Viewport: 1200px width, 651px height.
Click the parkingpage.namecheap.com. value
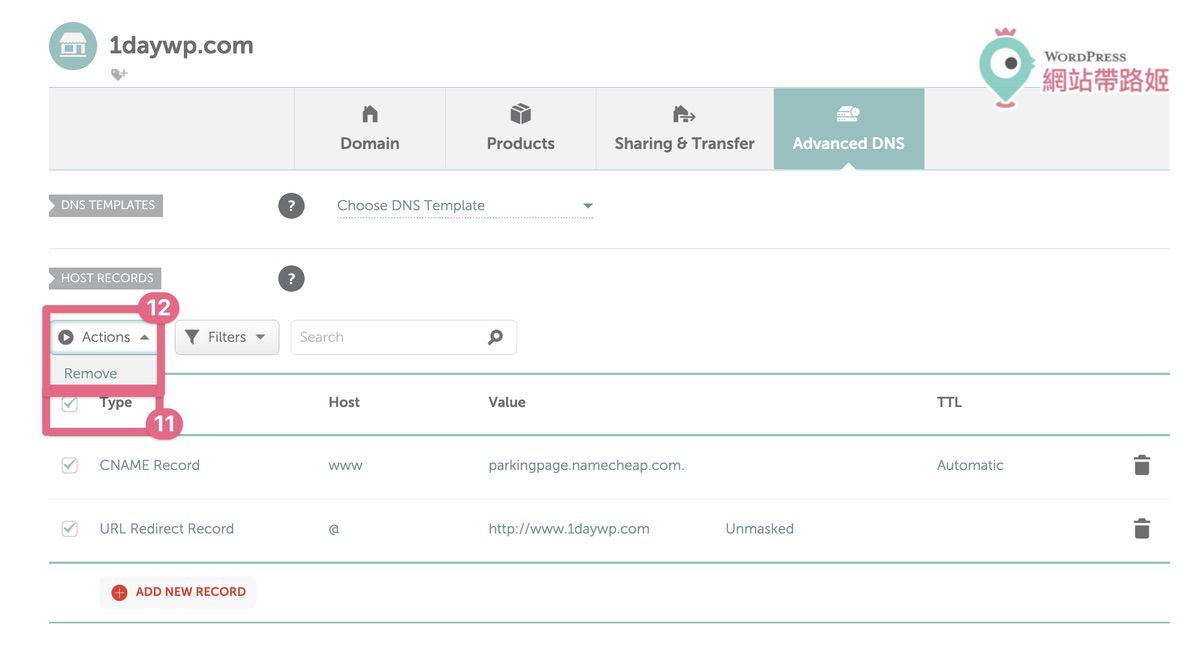[587, 465]
